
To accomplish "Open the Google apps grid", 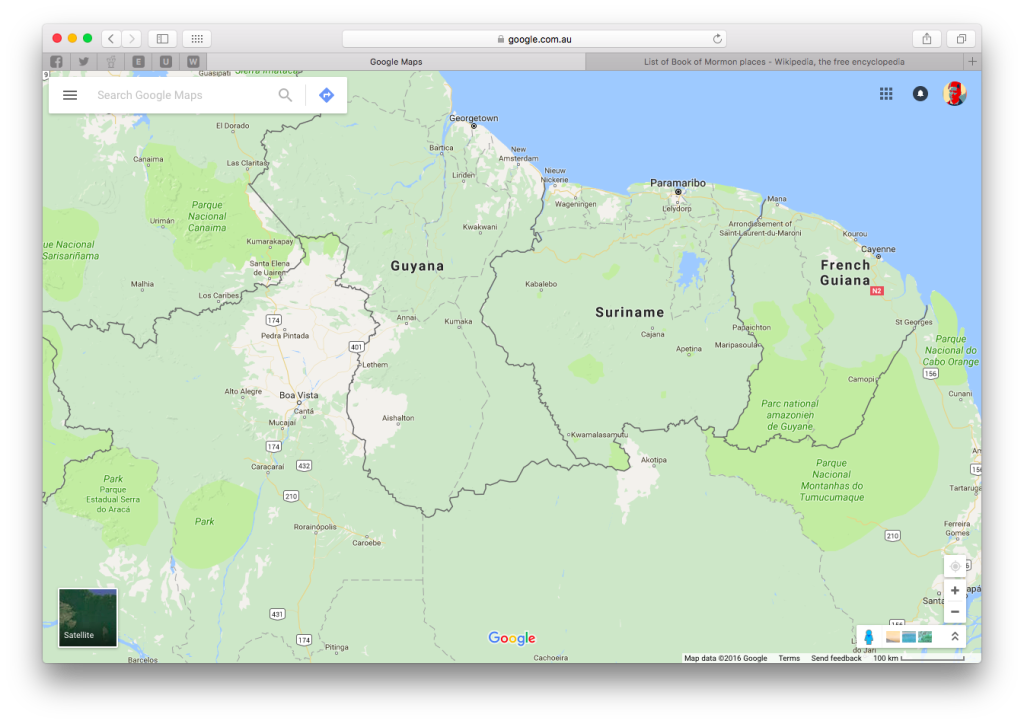I will point(886,94).
